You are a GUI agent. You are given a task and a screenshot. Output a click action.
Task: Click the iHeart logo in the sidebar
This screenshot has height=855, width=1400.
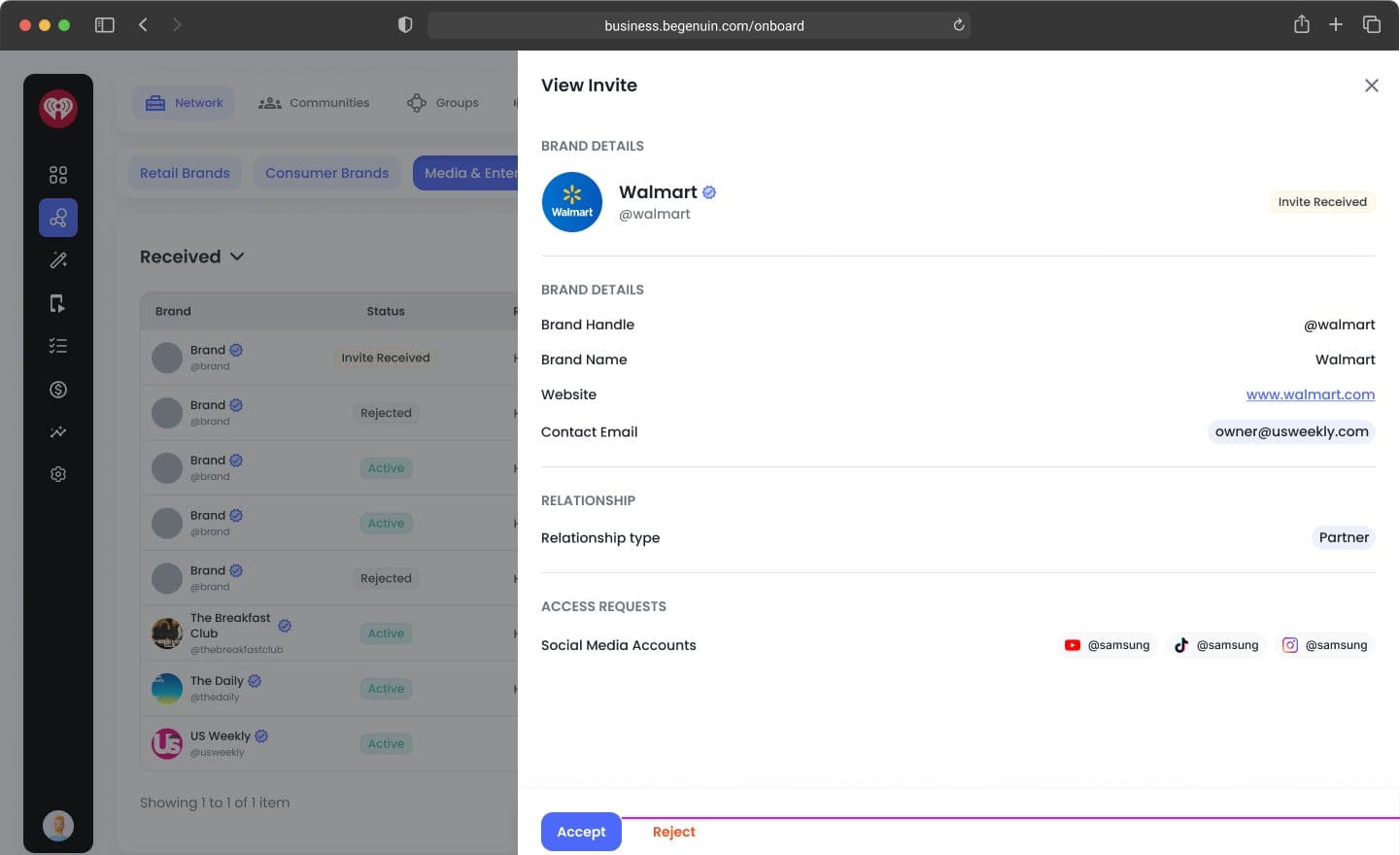(x=58, y=108)
